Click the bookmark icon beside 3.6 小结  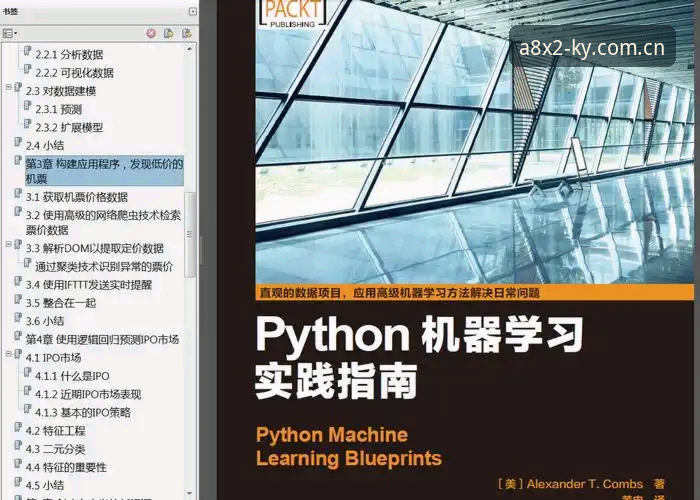18,317
